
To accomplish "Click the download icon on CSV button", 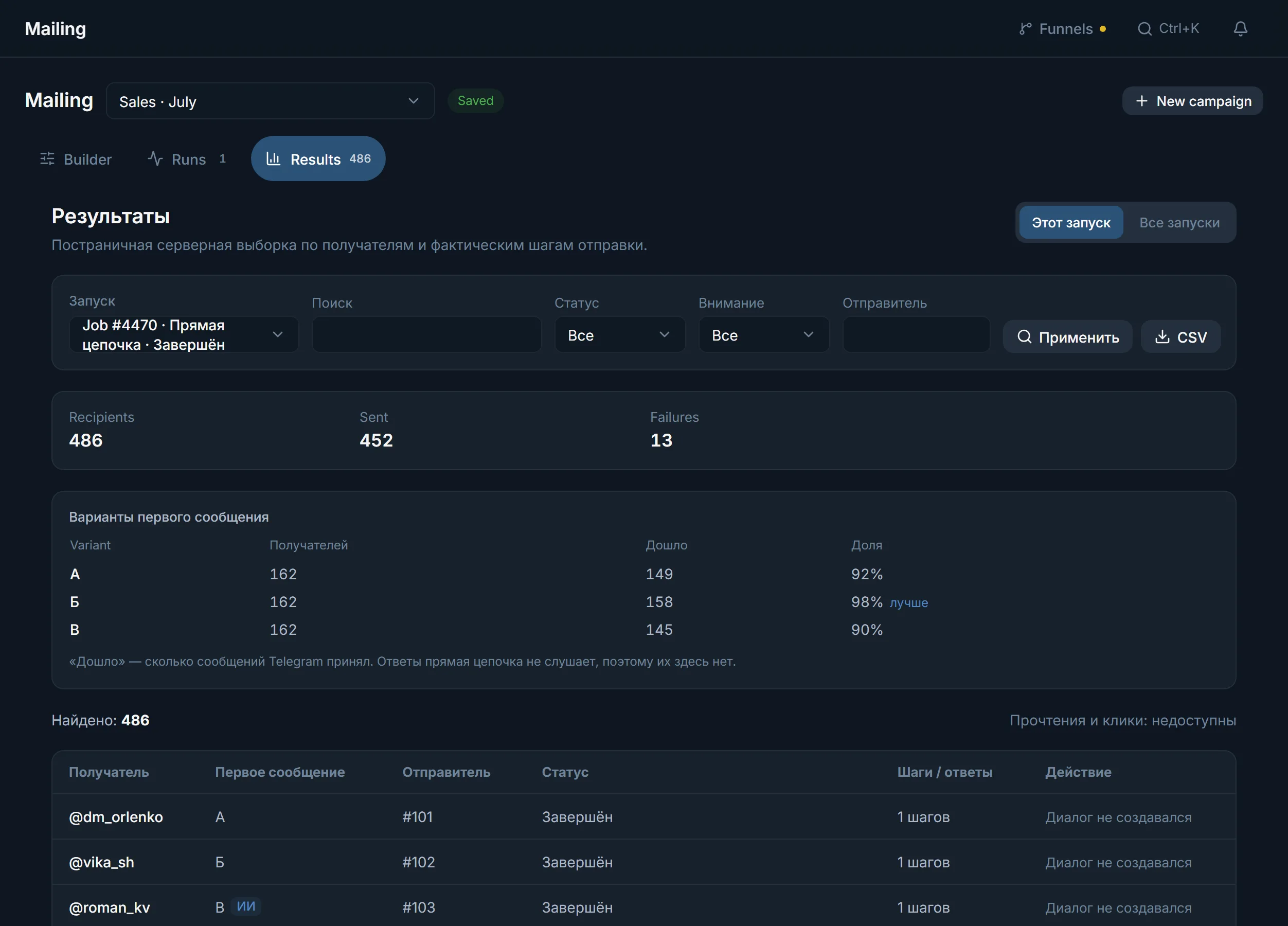I will [x=1162, y=337].
